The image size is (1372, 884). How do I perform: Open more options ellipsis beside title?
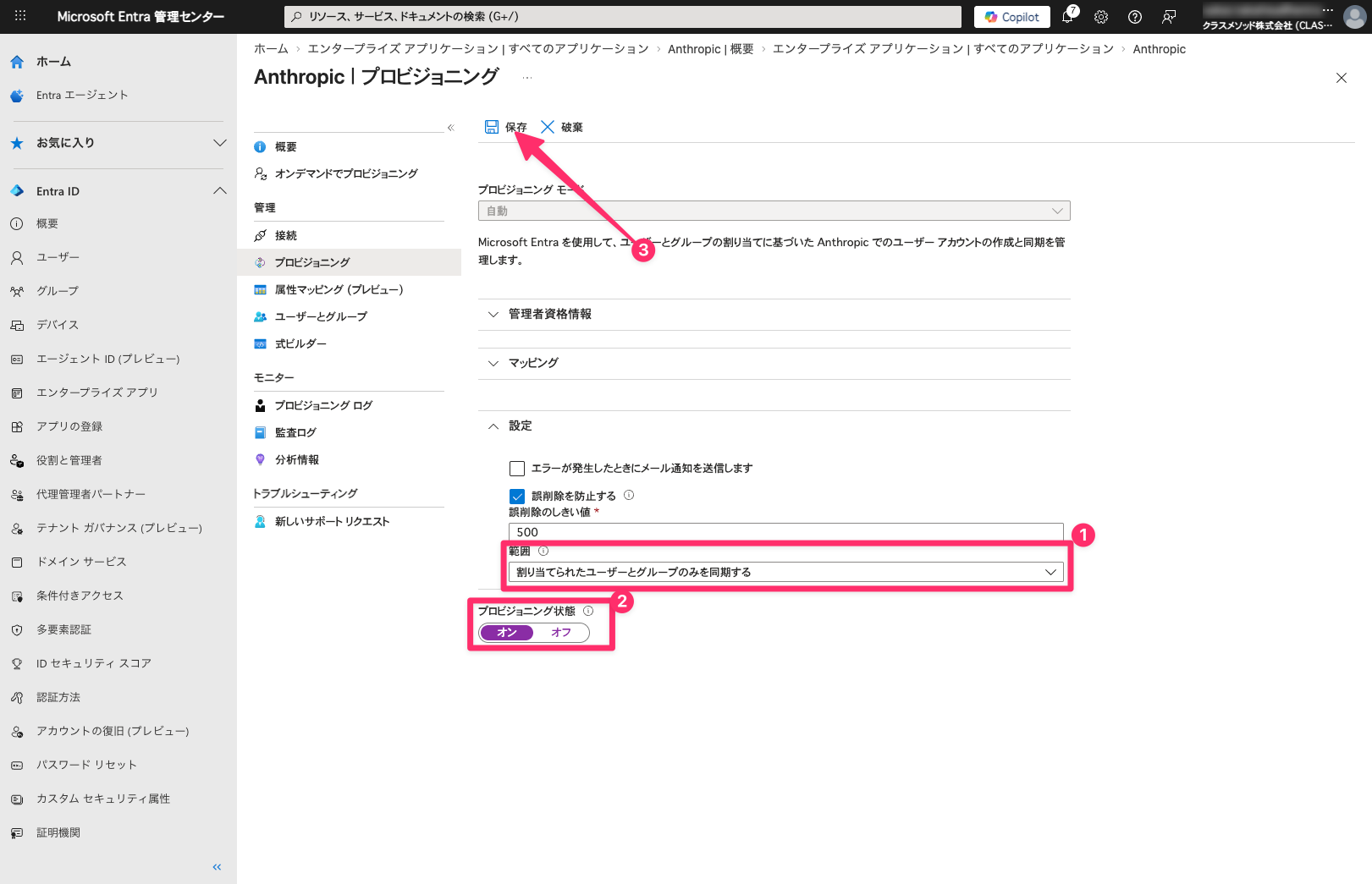coord(527,78)
